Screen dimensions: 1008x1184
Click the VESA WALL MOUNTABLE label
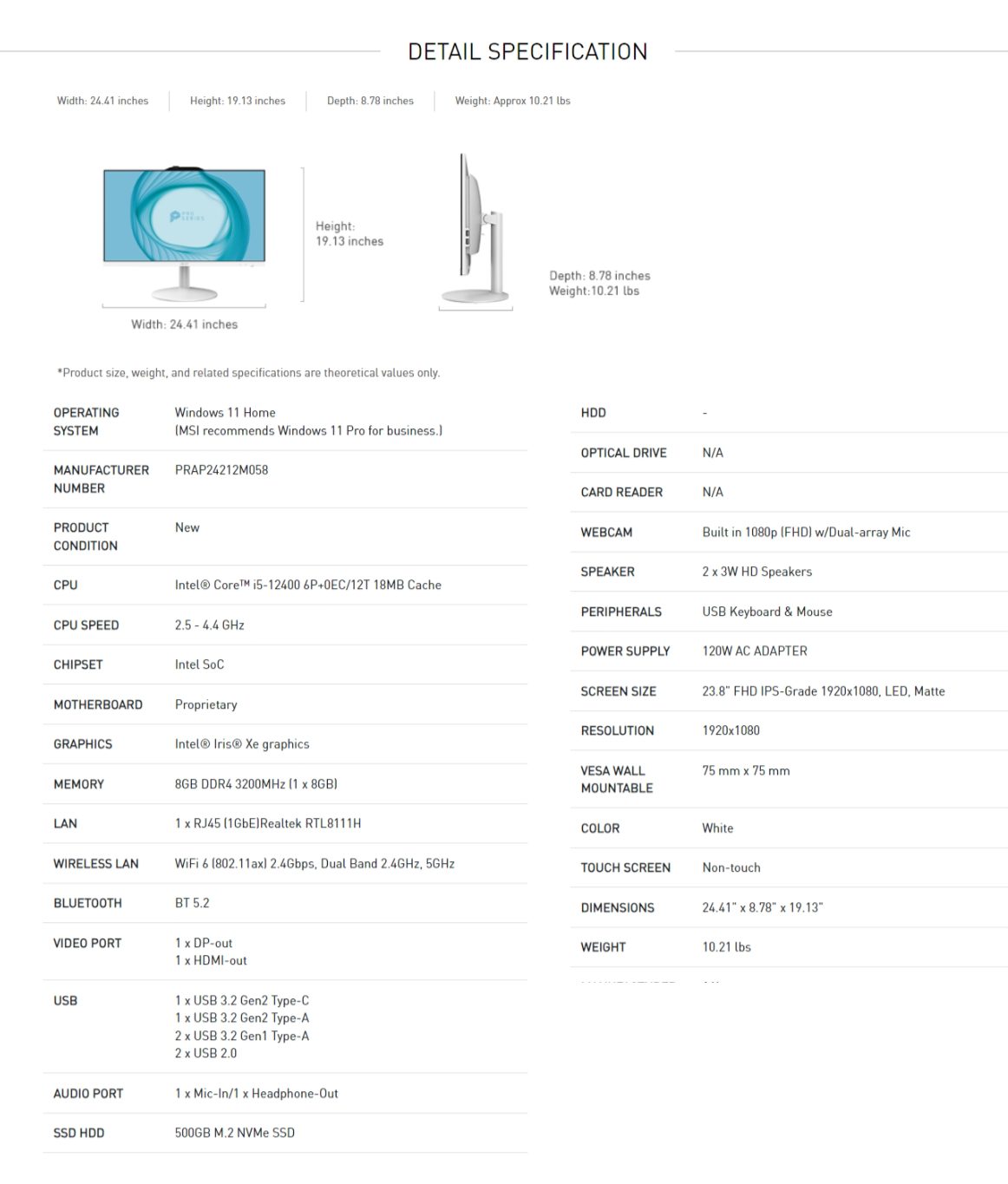point(616,779)
